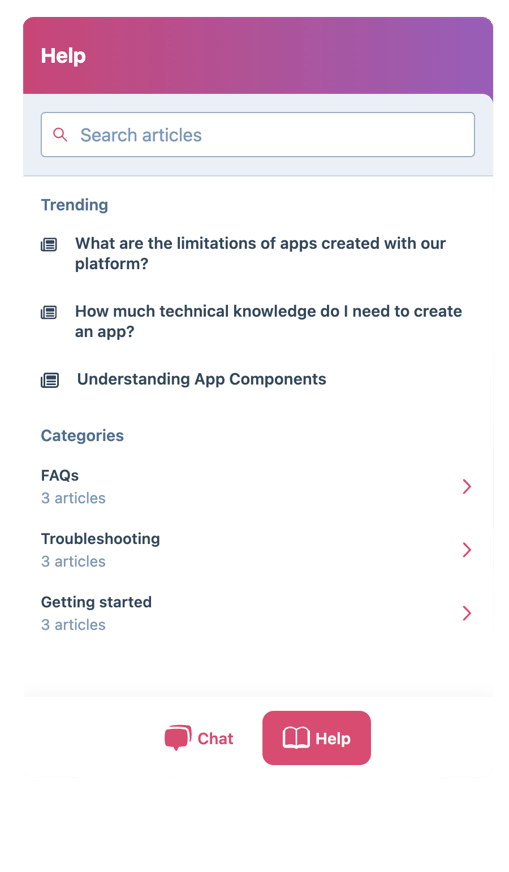Click into the Search articles field
Image resolution: width=509 pixels, height=872 pixels.
pyautogui.click(x=258, y=135)
